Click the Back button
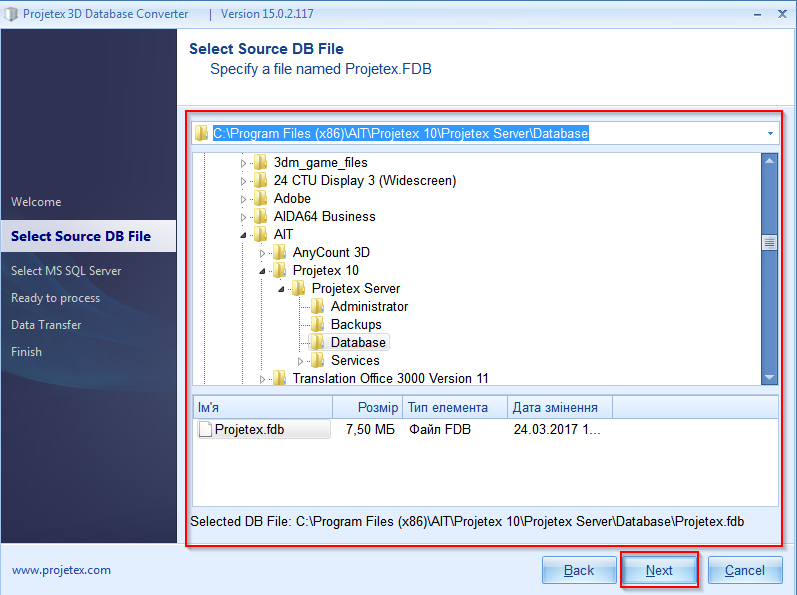The height and width of the screenshot is (595, 797). click(579, 570)
